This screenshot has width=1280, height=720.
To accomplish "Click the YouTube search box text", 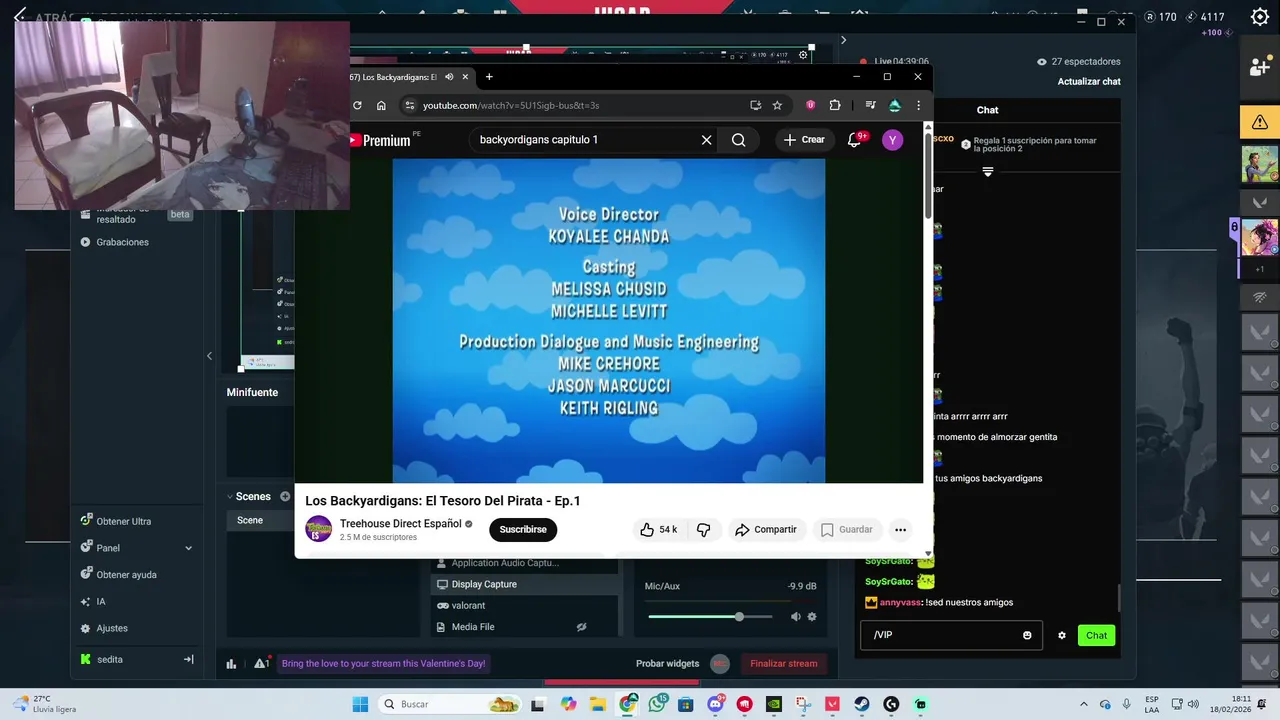I will coord(539,140).
